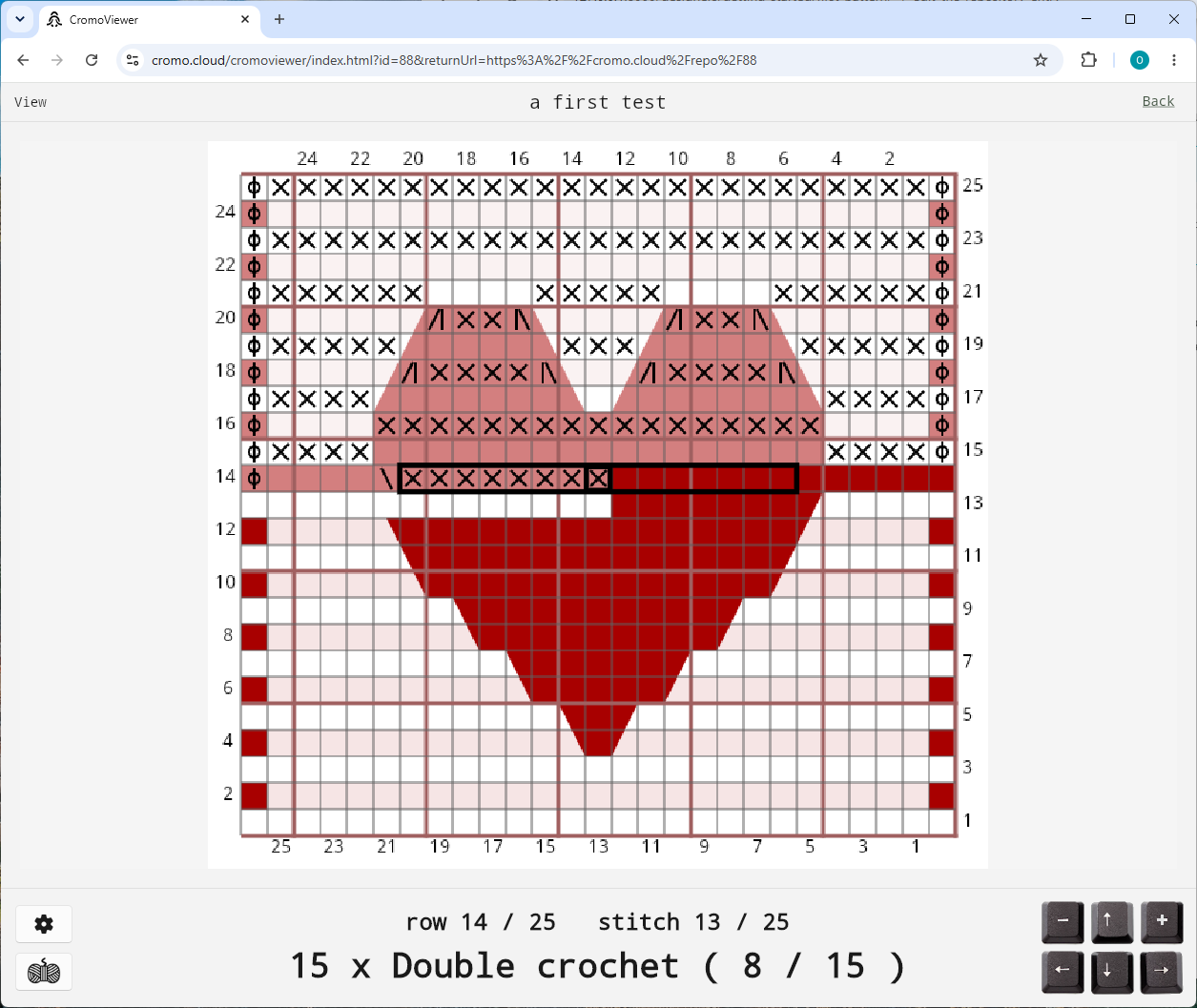Click column label 13 at the bottom

[x=598, y=846]
